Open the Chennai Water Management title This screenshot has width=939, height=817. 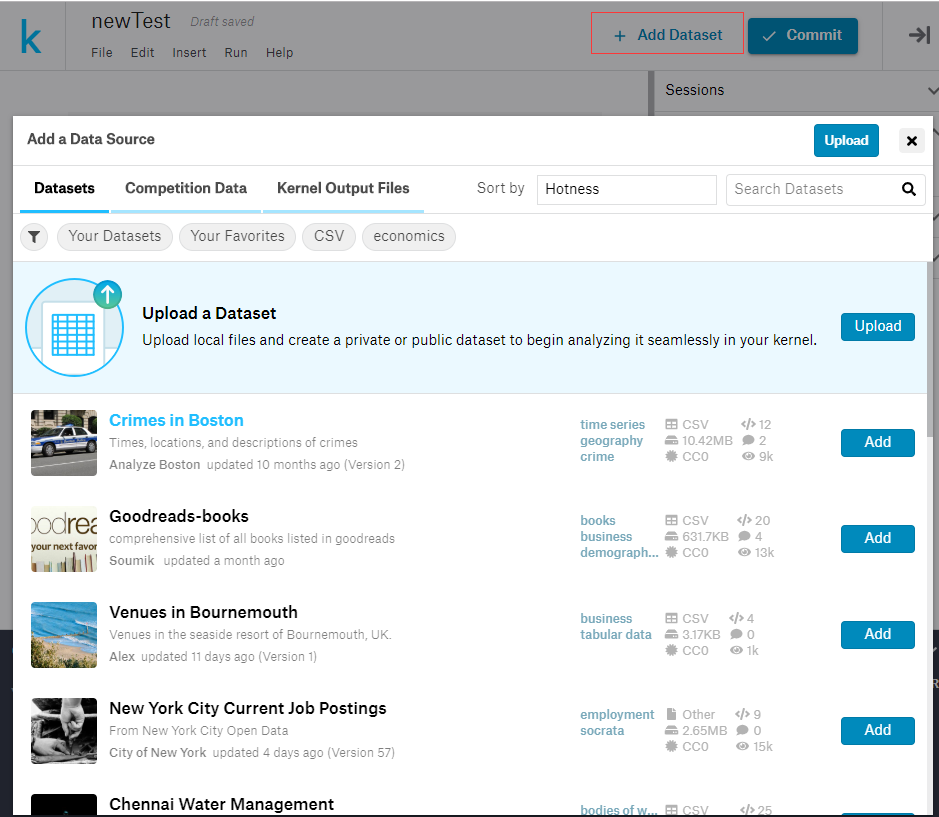(221, 804)
